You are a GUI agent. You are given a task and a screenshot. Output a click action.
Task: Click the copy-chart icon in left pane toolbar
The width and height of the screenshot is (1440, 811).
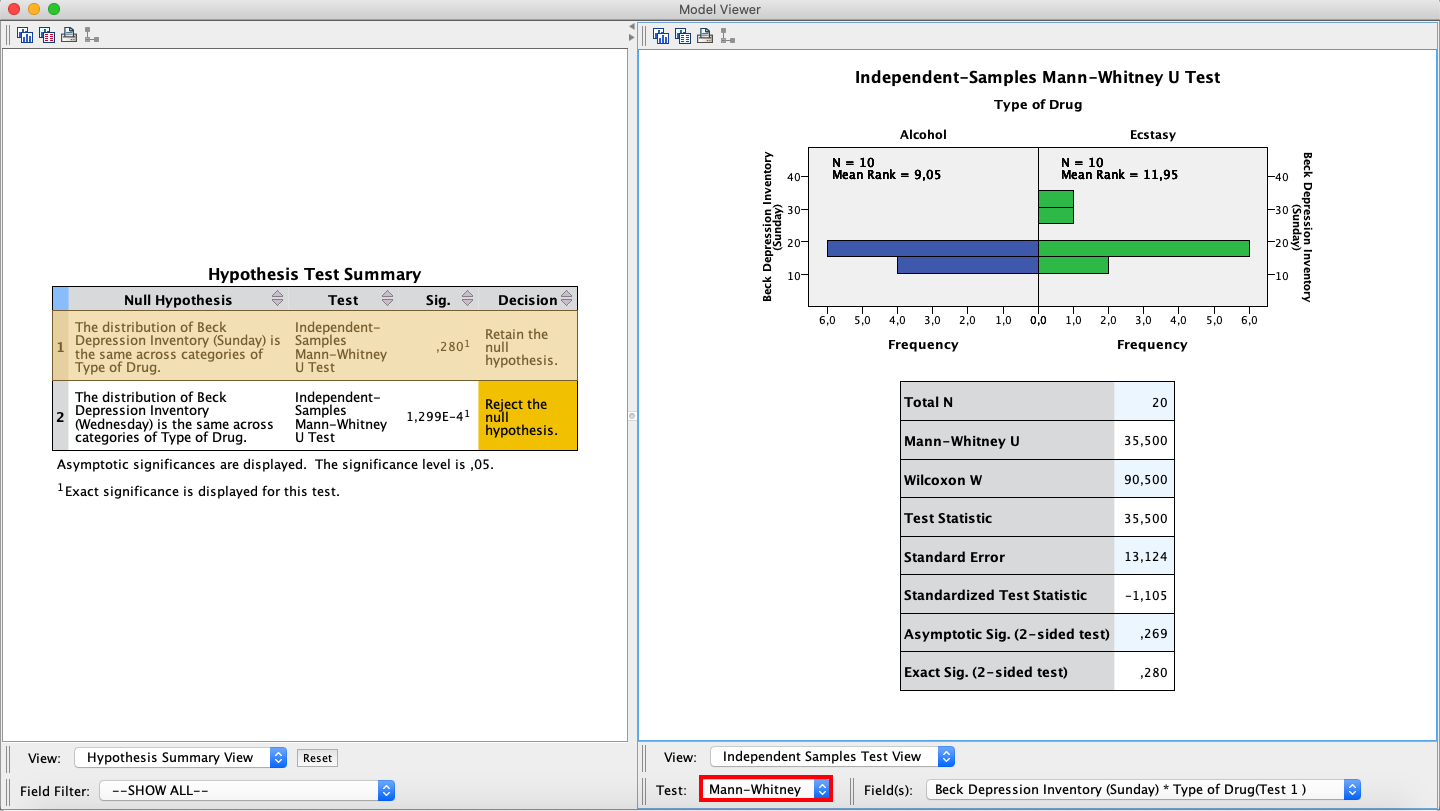pos(25,35)
